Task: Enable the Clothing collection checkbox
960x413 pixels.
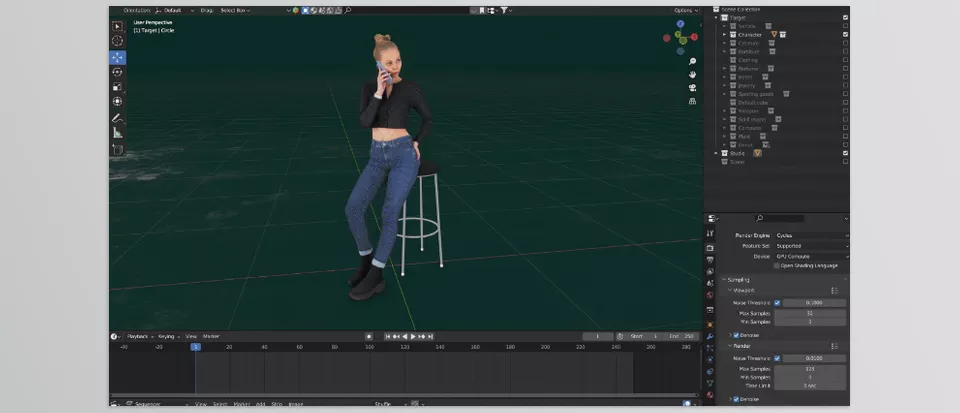Action: point(846,60)
